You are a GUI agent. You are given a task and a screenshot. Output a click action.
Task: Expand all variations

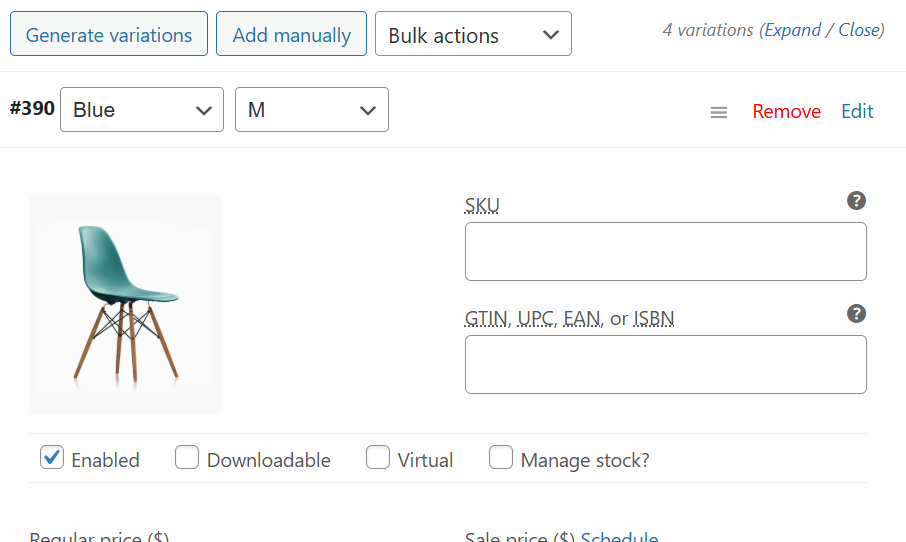pyautogui.click(x=792, y=30)
